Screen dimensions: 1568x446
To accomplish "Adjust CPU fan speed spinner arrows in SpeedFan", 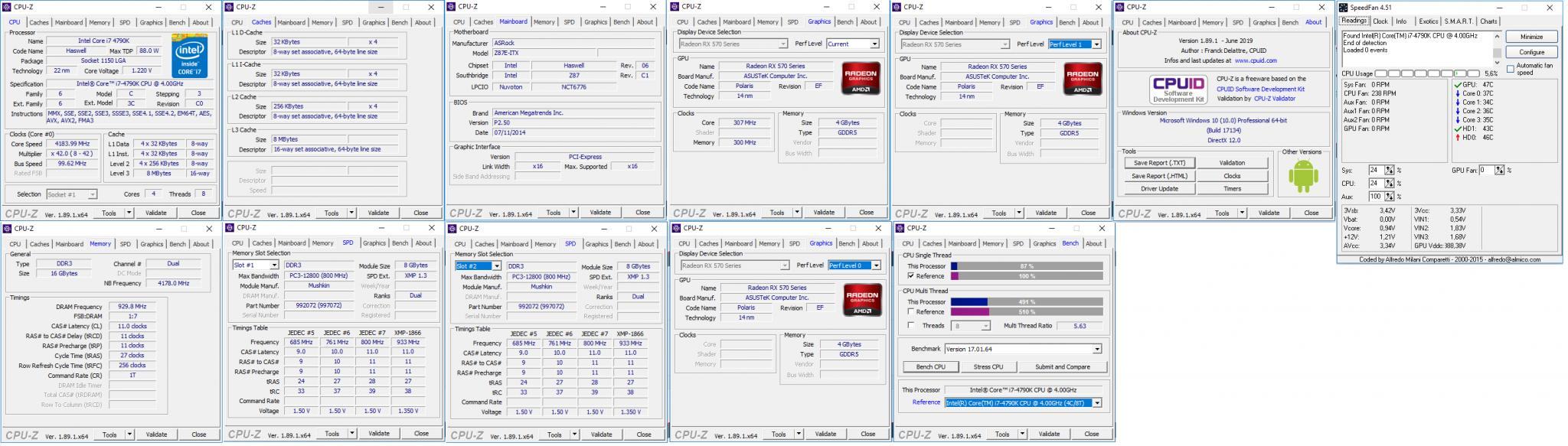I will 1389,184.
